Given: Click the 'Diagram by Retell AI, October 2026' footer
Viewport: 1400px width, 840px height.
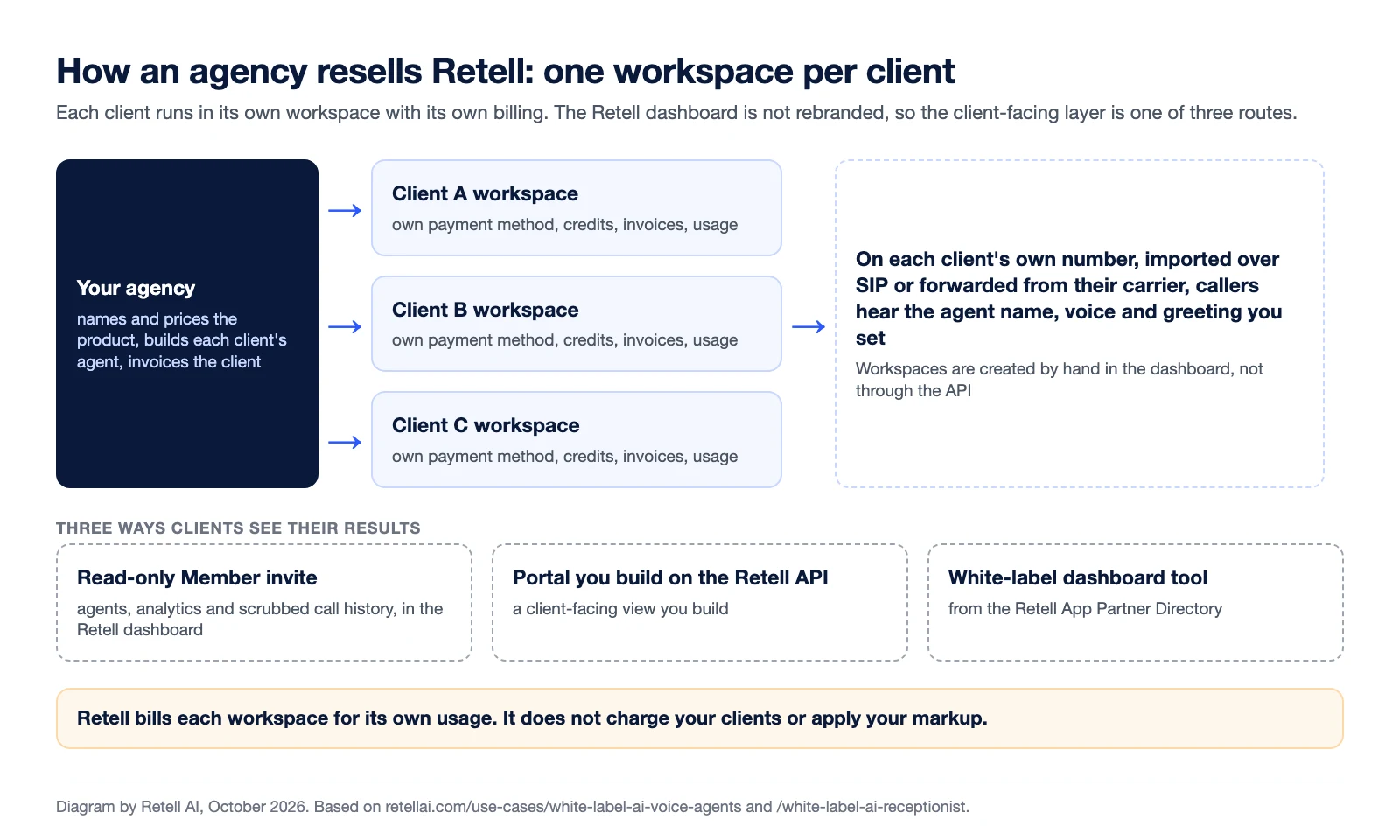Looking at the screenshot, I should pos(513,807).
